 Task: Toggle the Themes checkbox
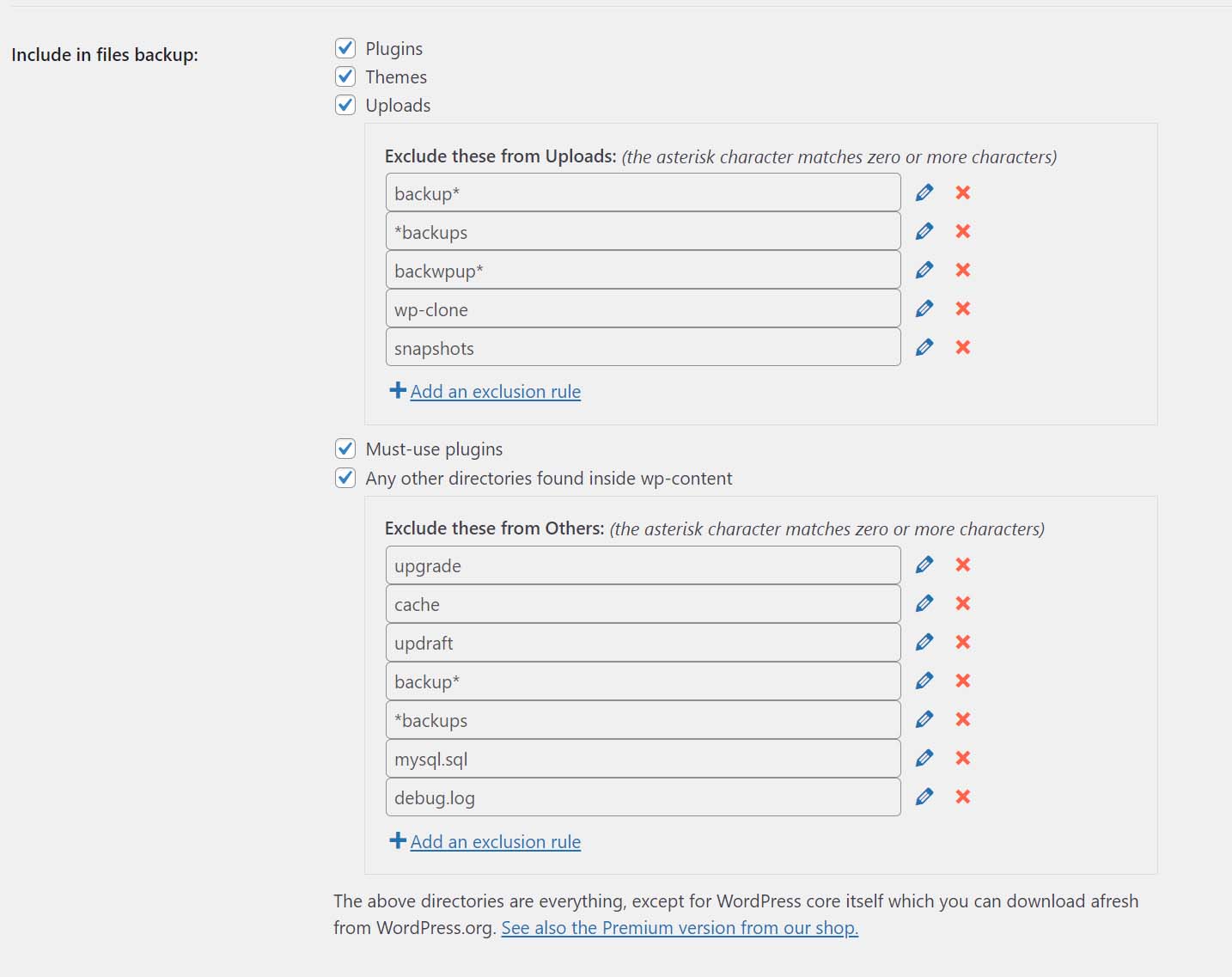(x=345, y=76)
